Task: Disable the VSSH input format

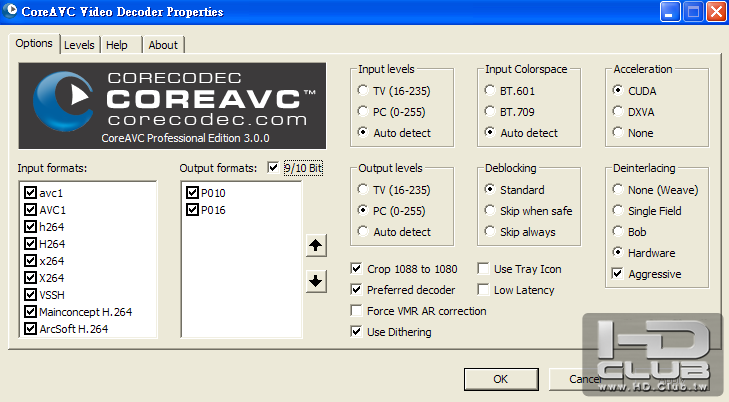Action: point(31,295)
